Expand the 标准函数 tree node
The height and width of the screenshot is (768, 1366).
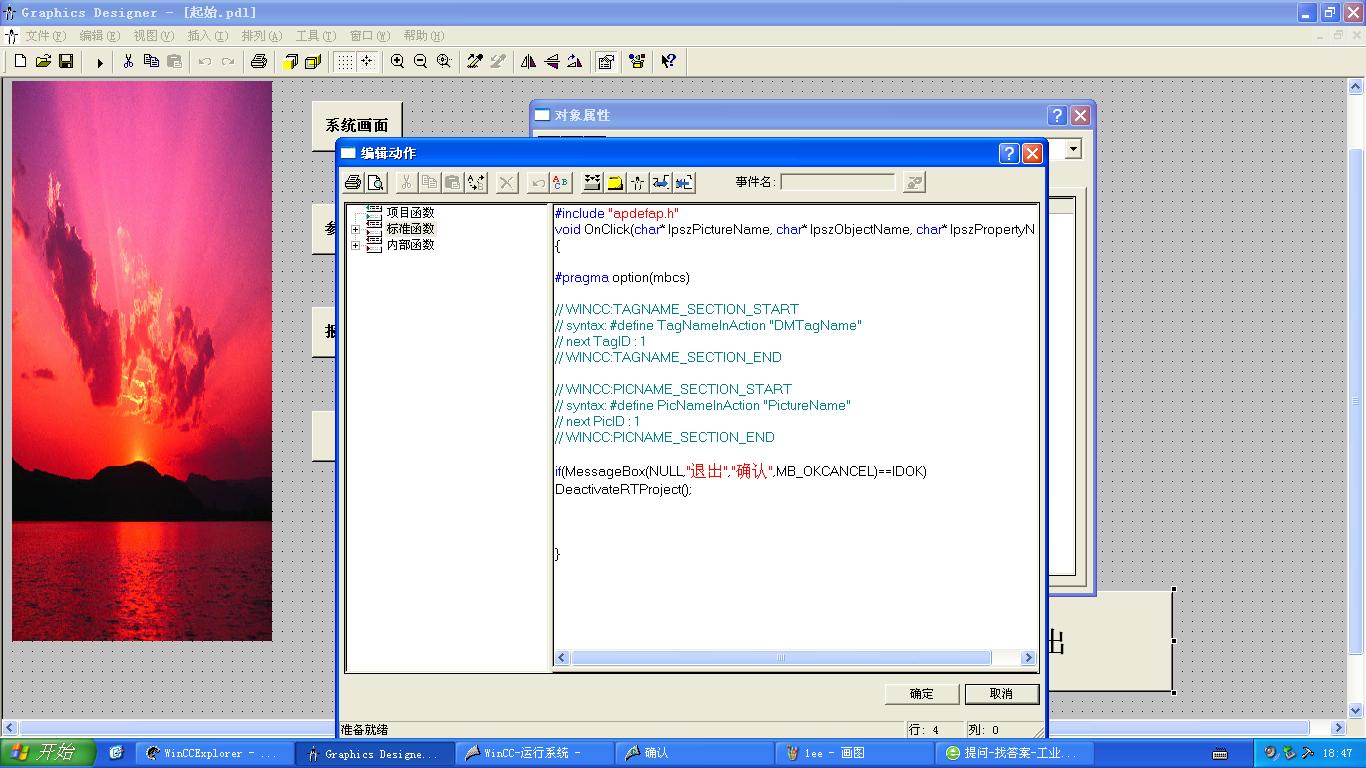[x=355, y=229]
